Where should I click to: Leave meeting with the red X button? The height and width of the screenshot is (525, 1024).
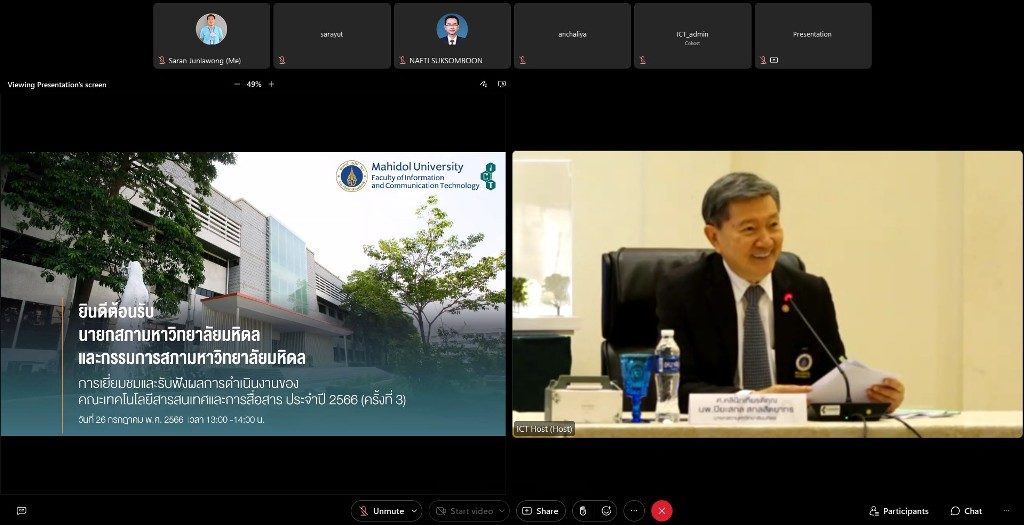pyautogui.click(x=661, y=511)
